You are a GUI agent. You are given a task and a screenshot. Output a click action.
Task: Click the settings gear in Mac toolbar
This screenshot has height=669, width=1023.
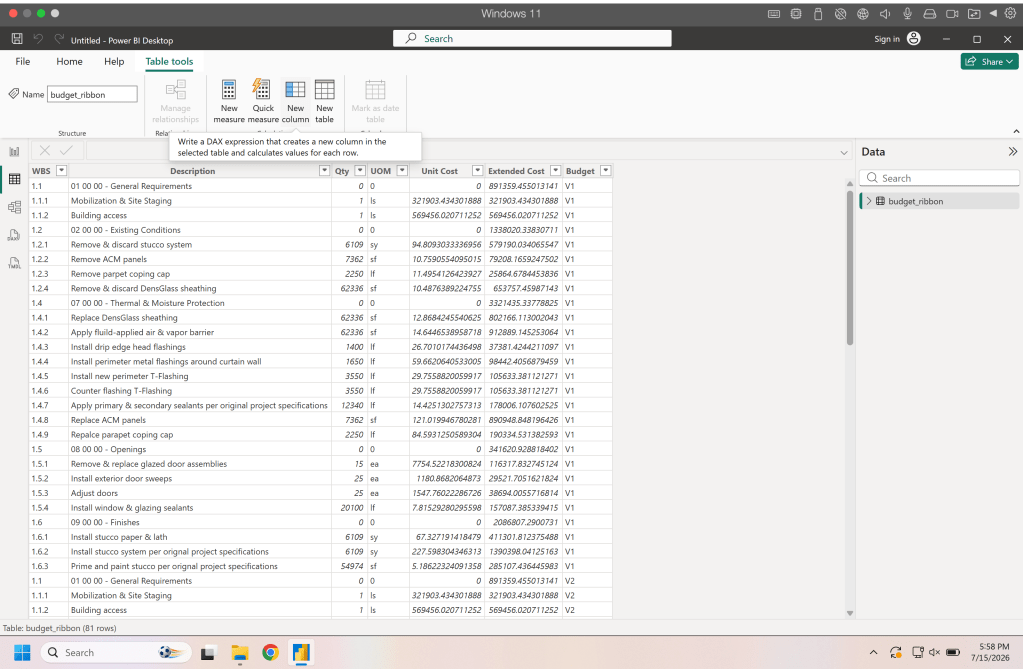1010,13
